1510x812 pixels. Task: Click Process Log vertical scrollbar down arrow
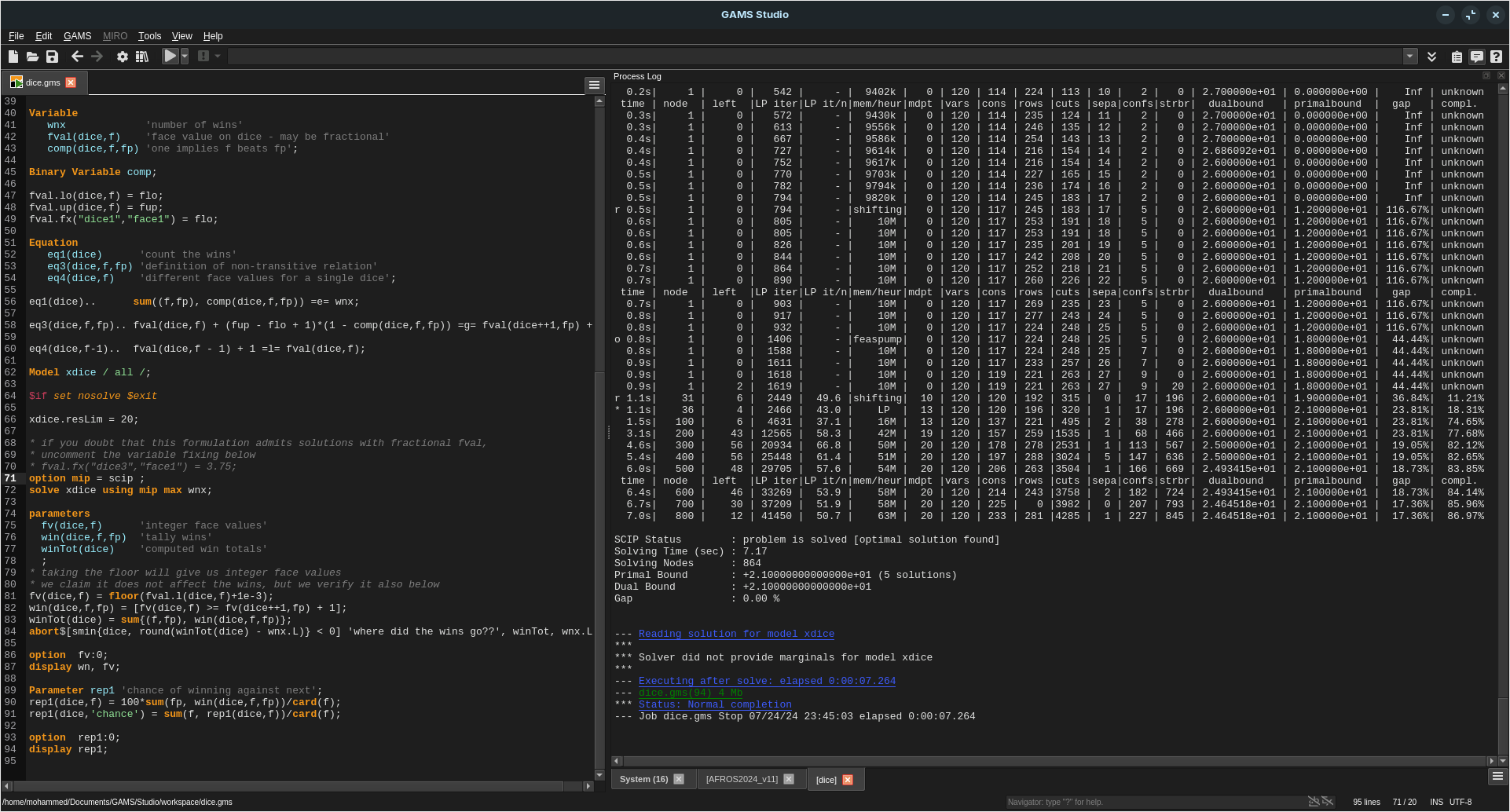(x=1503, y=761)
